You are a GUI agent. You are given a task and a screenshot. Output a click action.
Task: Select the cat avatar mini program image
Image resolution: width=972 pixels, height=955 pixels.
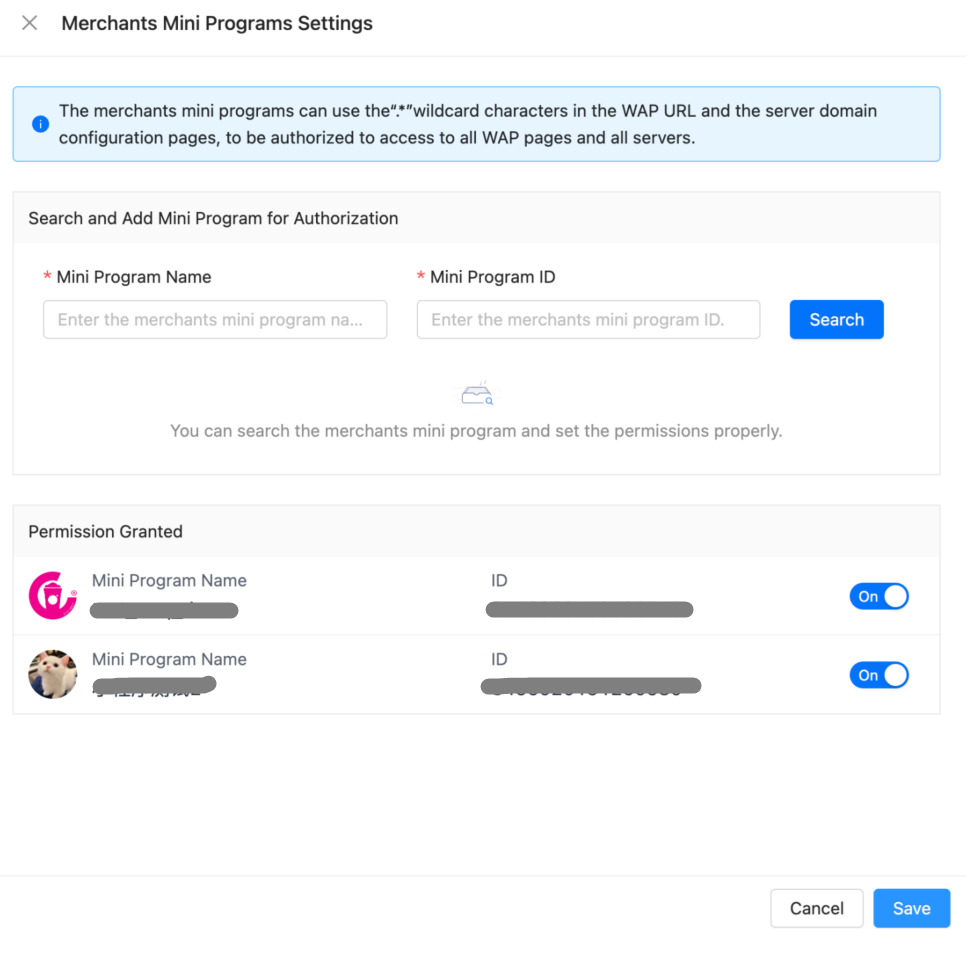(x=53, y=674)
